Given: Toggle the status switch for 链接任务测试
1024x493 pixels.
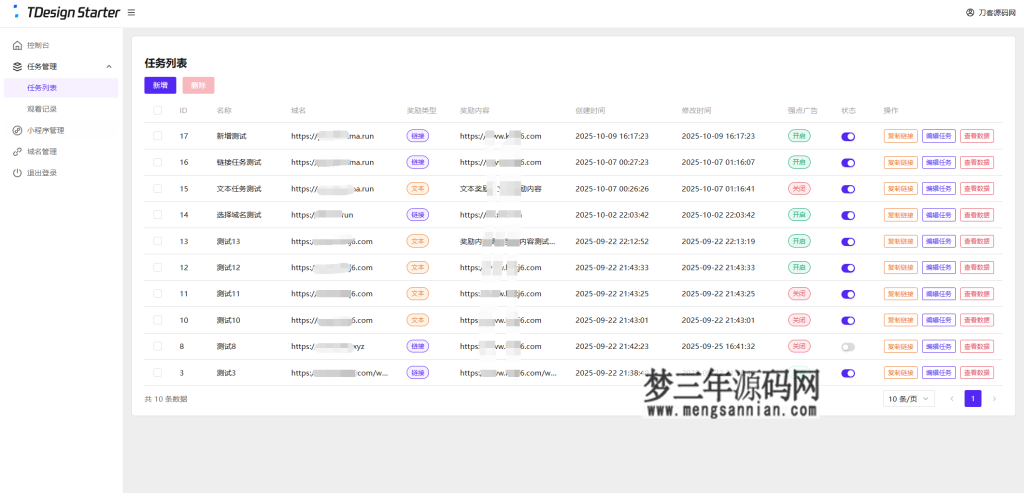Looking at the screenshot, I should (x=848, y=163).
